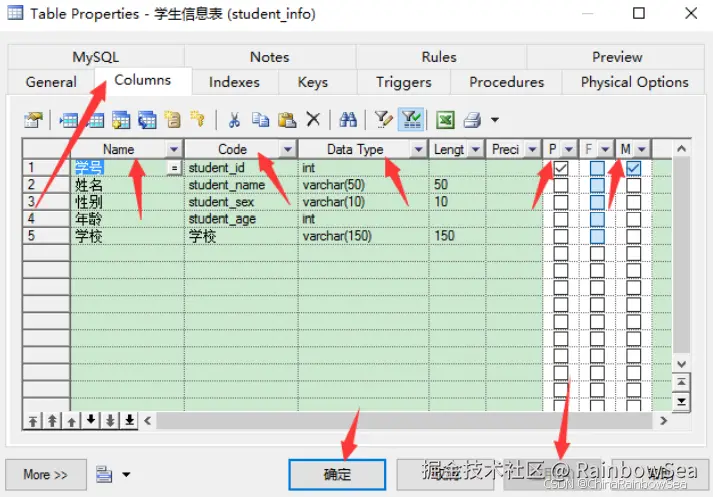Open the Data Type column header dropdown
713x497 pixels.
coord(418,149)
